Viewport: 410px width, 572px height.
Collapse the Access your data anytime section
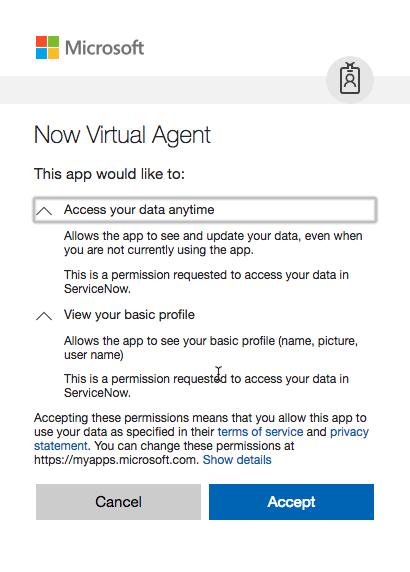[205, 210]
